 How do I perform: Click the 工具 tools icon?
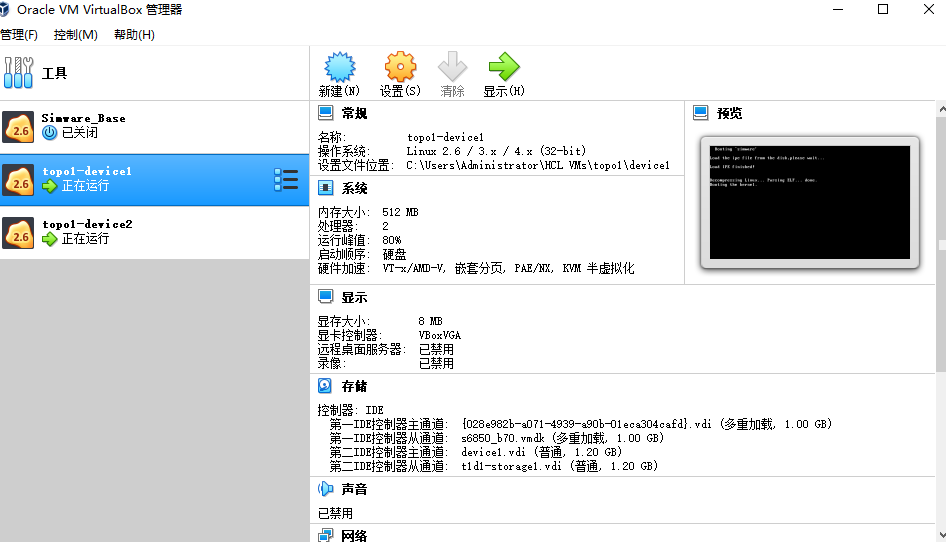click(18, 73)
